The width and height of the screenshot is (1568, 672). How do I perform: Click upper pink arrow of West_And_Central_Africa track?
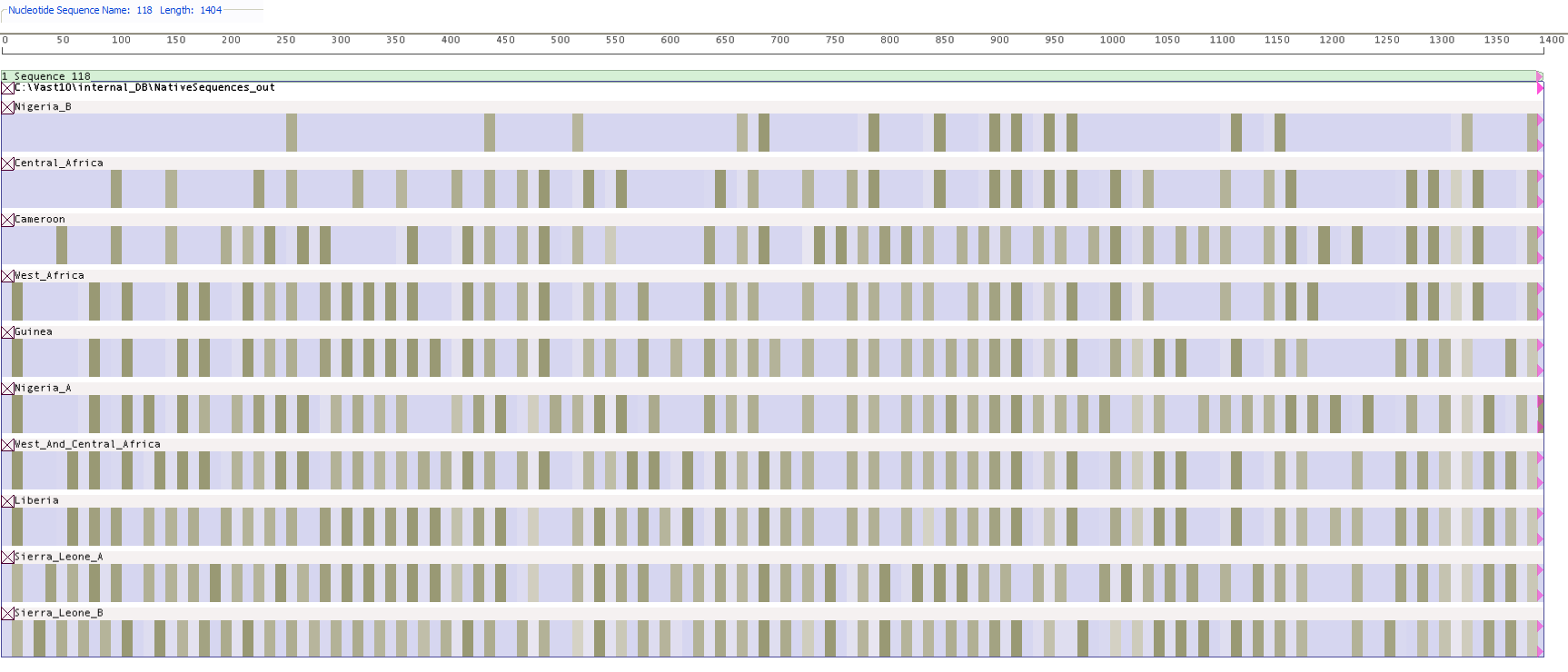pyautogui.click(x=1540, y=458)
